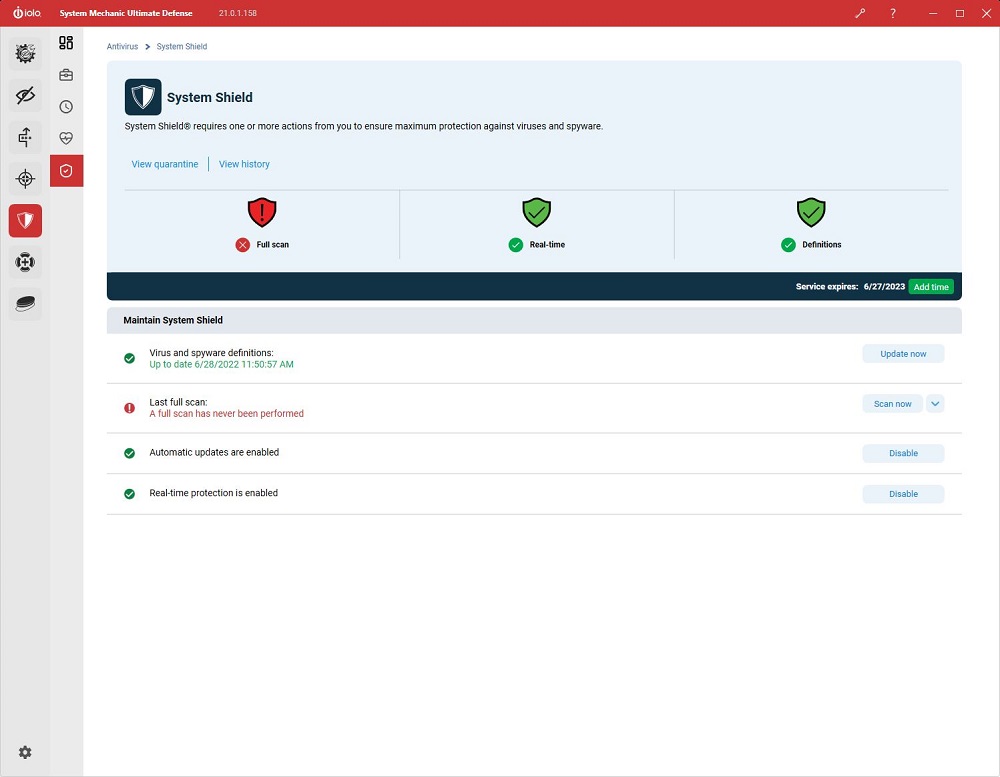Disable real-time protection
Image resolution: width=1000 pixels, height=777 pixels.
(903, 494)
